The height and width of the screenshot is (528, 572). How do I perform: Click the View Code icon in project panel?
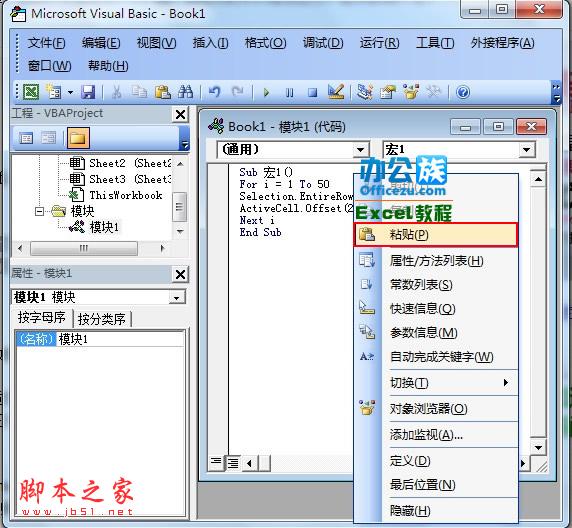point(26,138)
